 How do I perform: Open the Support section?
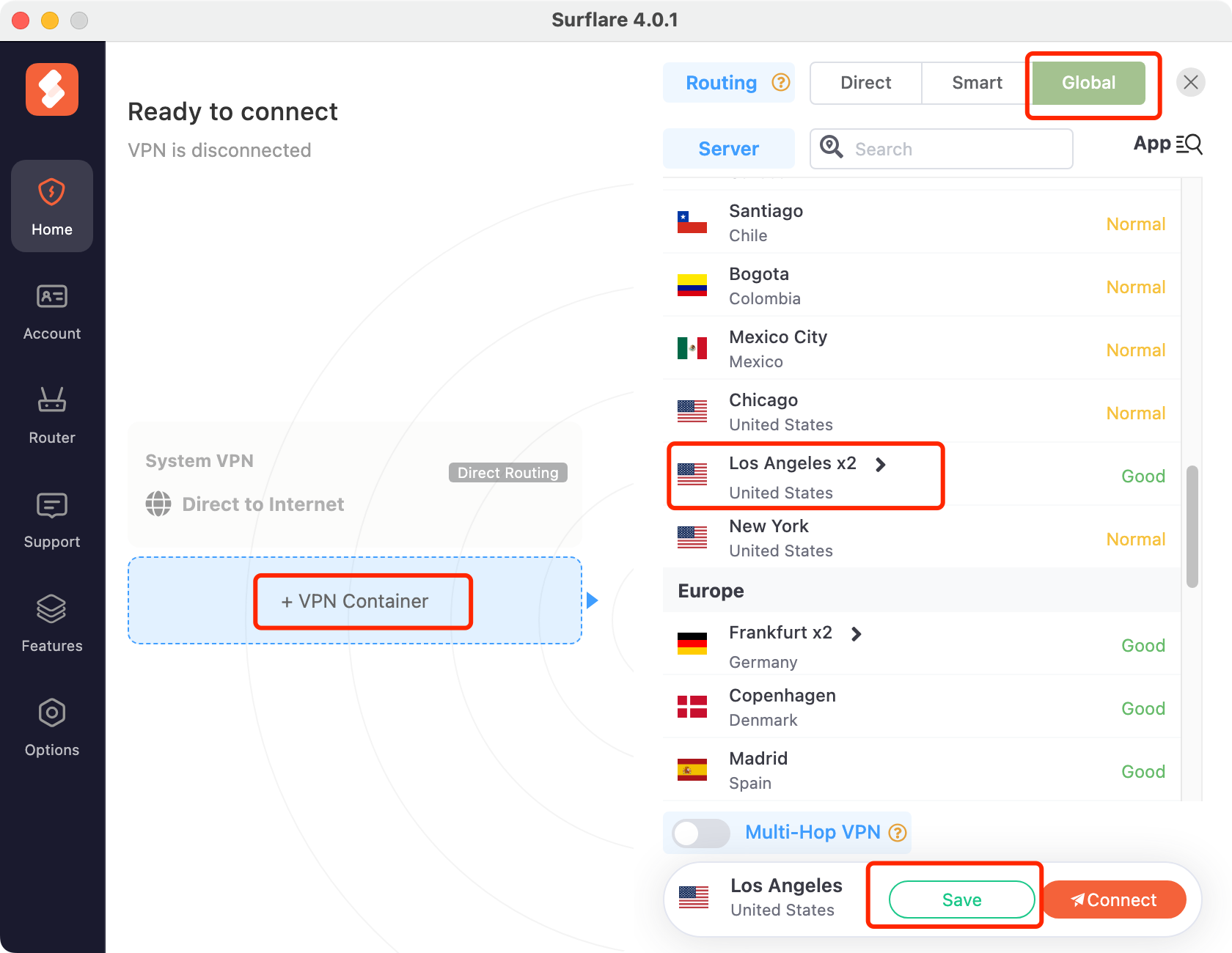[51, 519]
